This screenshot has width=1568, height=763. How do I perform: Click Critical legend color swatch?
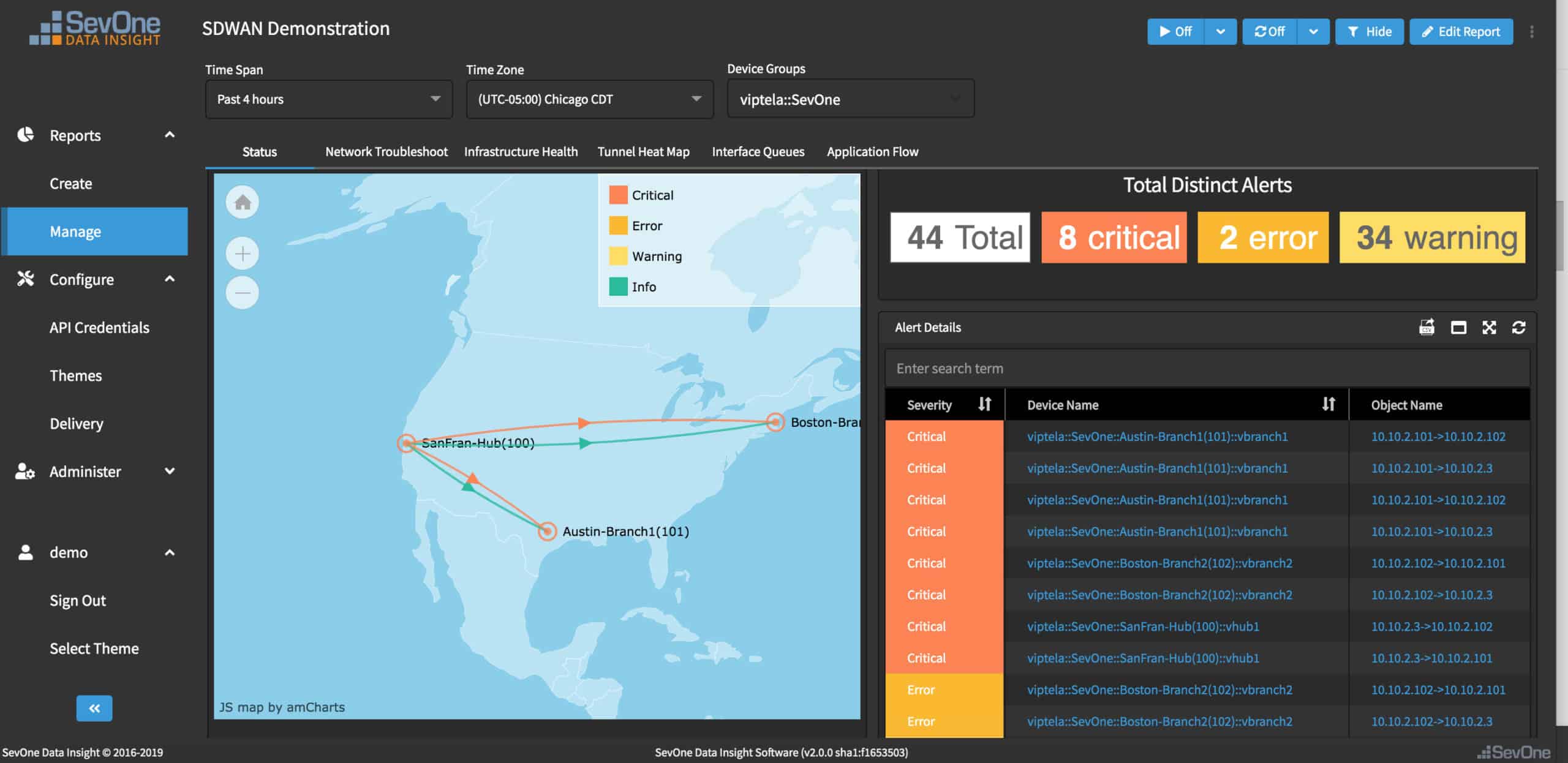pos(618,195)
